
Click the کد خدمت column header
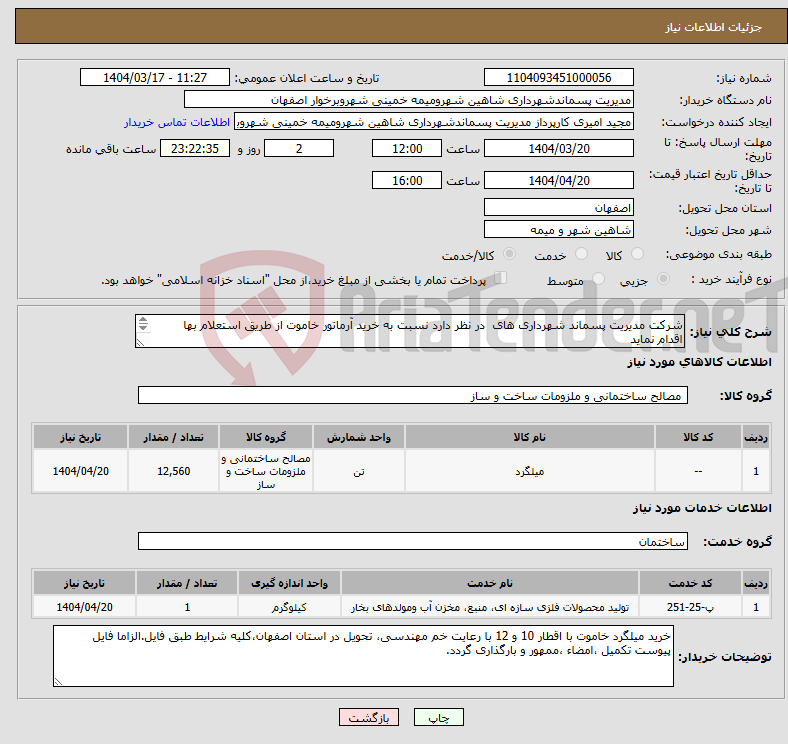click(690, 583)
